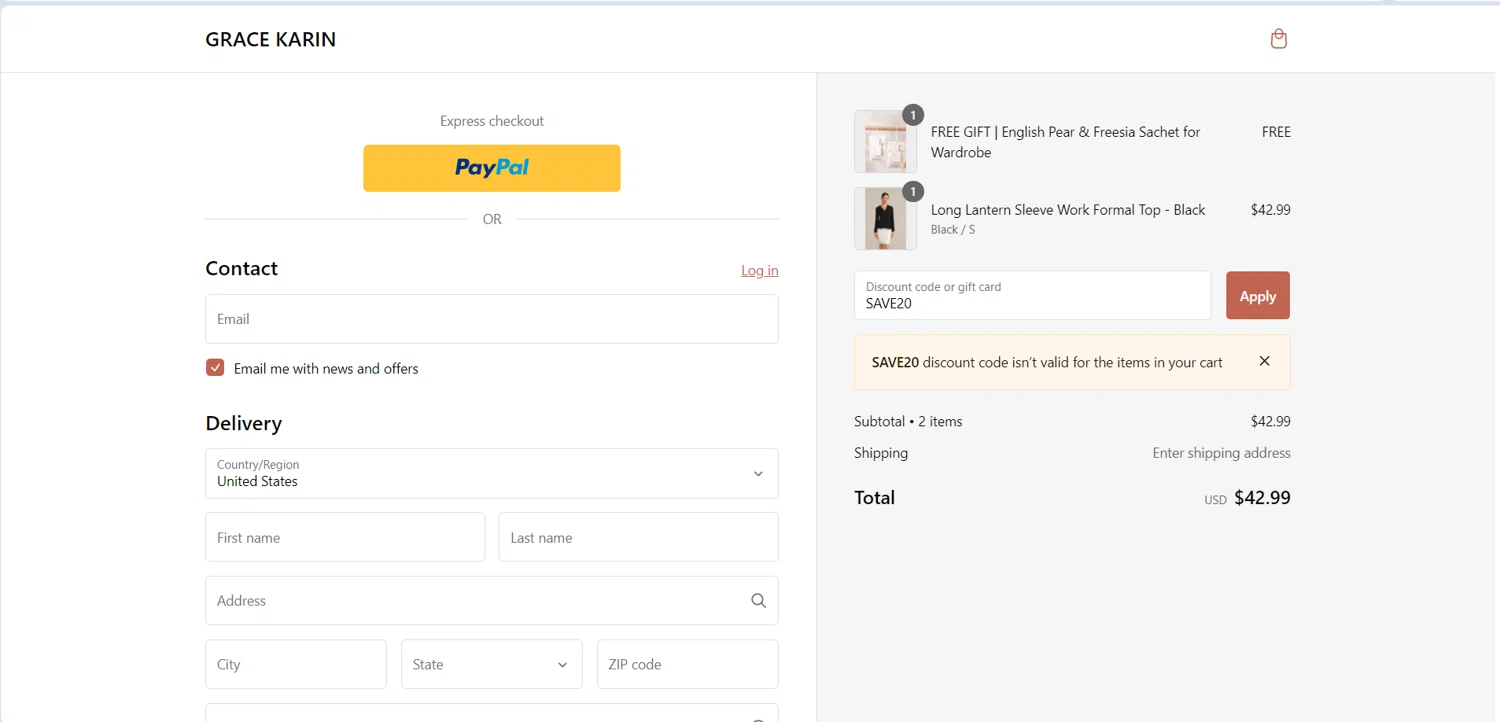The width and height of the screenshot is (1500, 722).
Task: Click the Enter shipping address text
Action: tap(1221, 453)
